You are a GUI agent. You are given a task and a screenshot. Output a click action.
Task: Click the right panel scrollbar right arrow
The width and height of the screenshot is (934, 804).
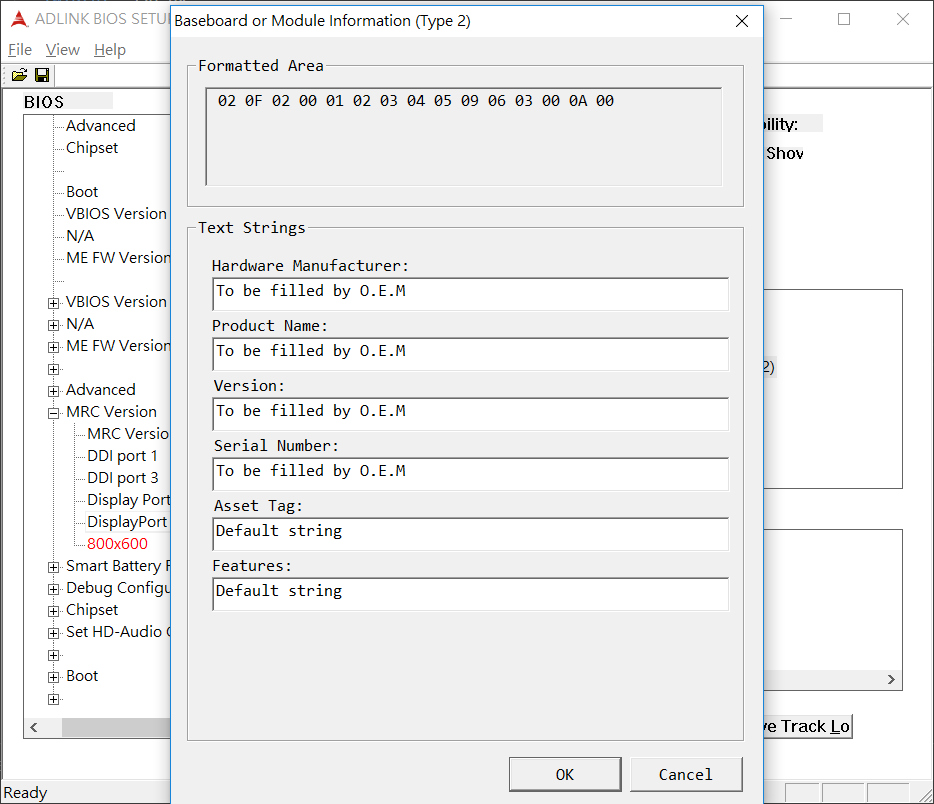(x=891, y=680)
